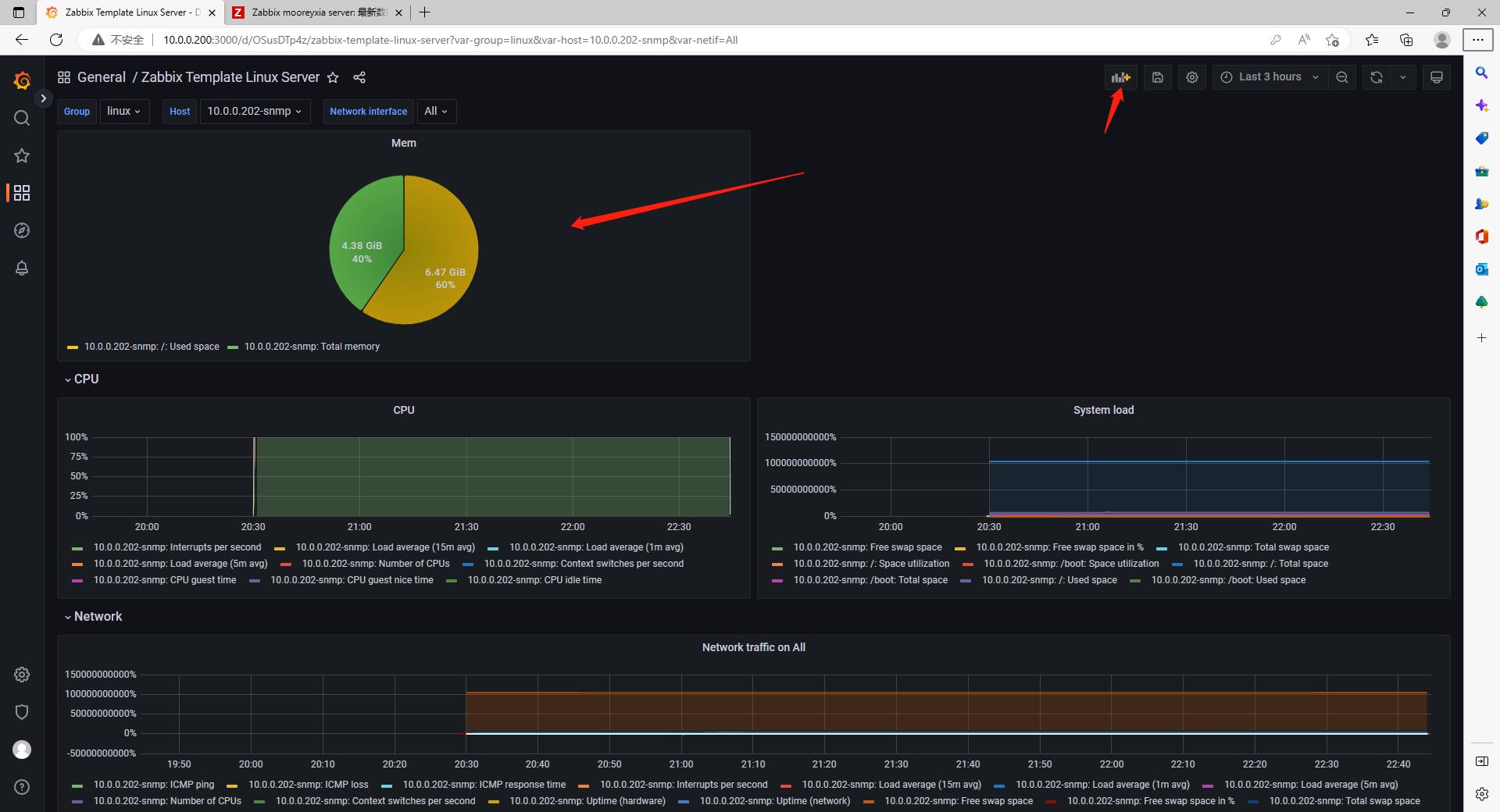Click the cyan Load average (1m avg) CPU swatch
Image resolution: width=1500 pixels, height=812 pixels.
493,548
